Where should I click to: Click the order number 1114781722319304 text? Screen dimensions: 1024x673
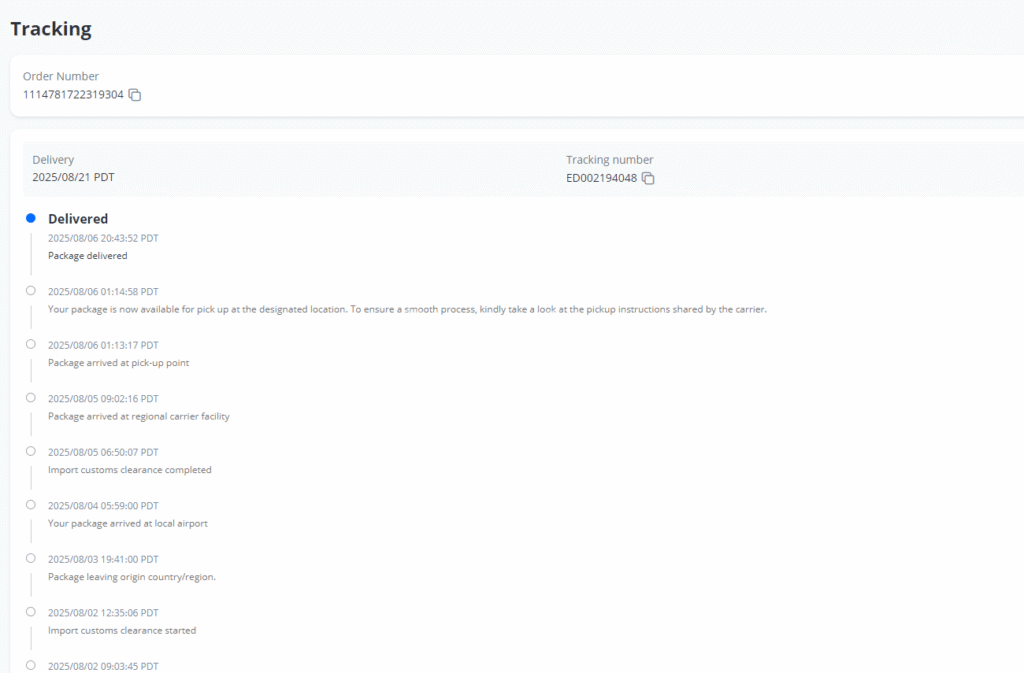pos(73,95)
